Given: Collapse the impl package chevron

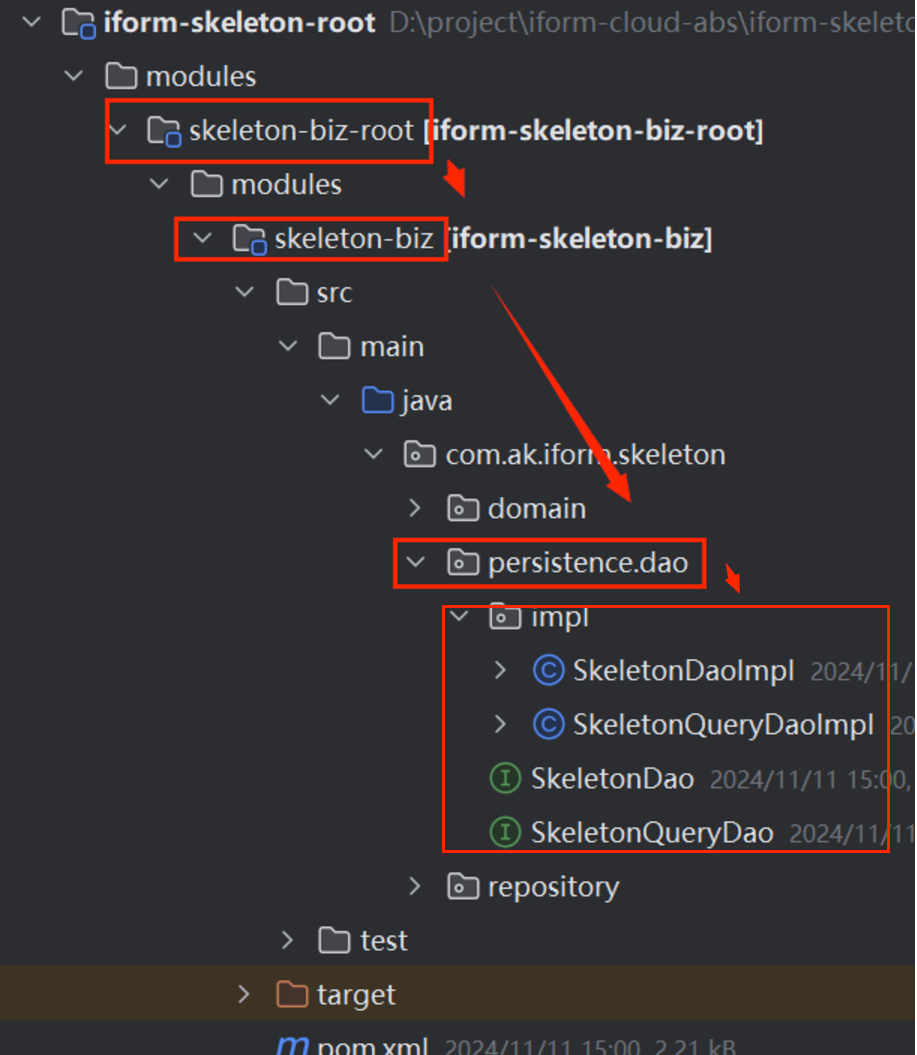Looking at the screenshot, I should pyautogui.click(x=459, y=617).
